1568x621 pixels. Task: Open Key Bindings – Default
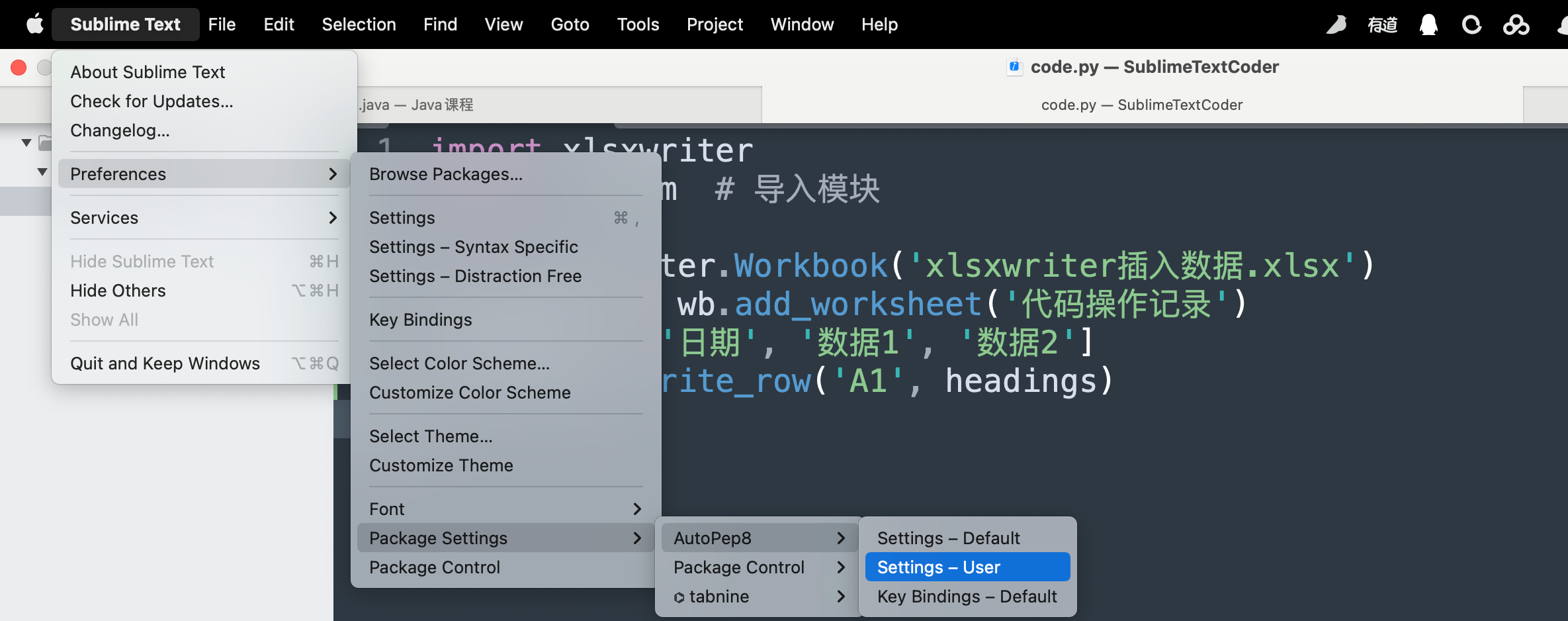967,596
